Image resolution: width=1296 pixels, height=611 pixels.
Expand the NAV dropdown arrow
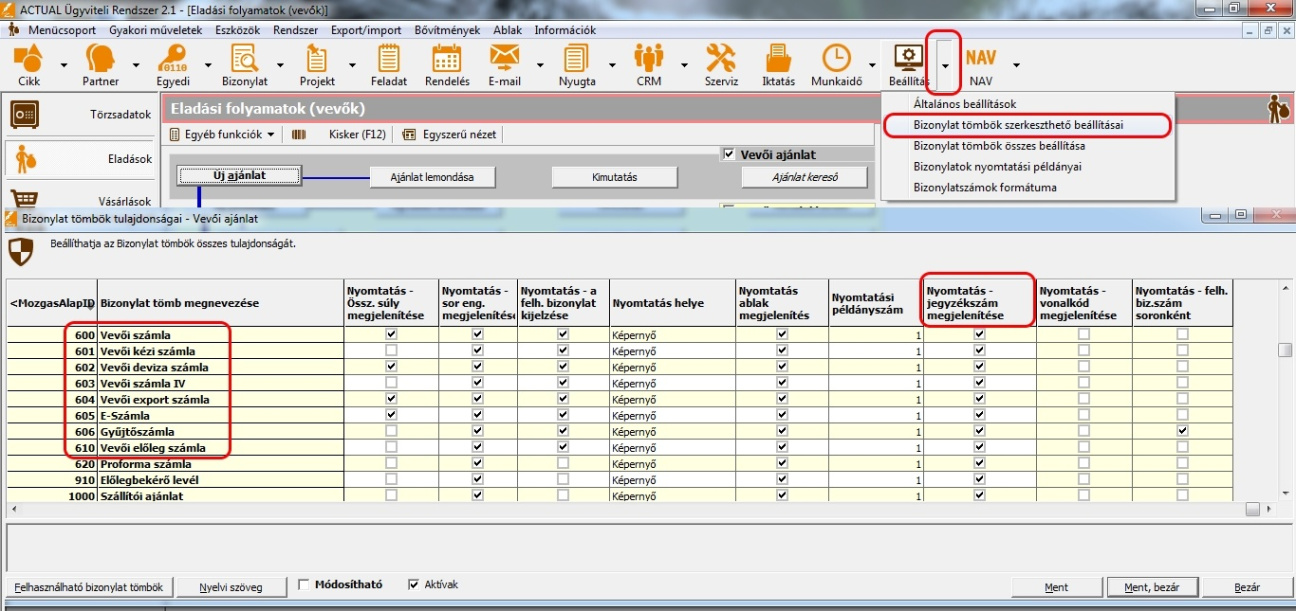tap(1016, 65)
